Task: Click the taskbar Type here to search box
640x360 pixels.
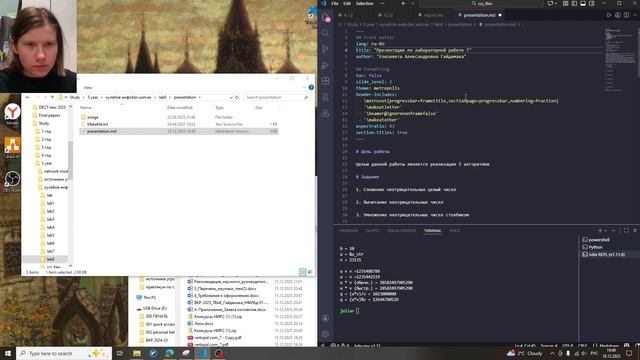Action: [x=64, y=353]
